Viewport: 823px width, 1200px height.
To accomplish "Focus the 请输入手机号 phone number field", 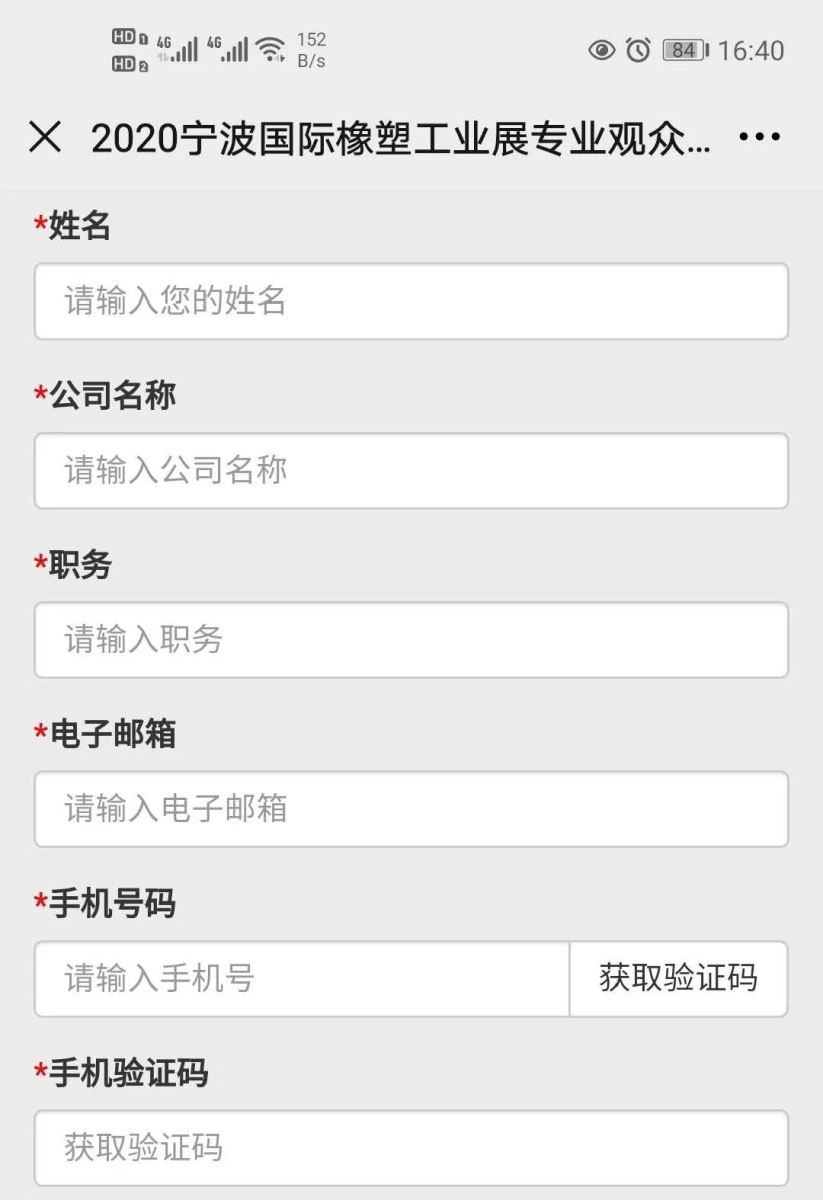I will (x=301, y=978).
